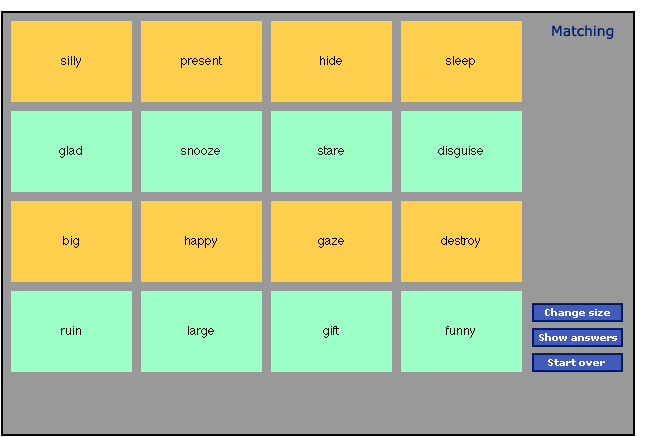
Task: Restart the game with Start over
Action: (x=577, y=363)
